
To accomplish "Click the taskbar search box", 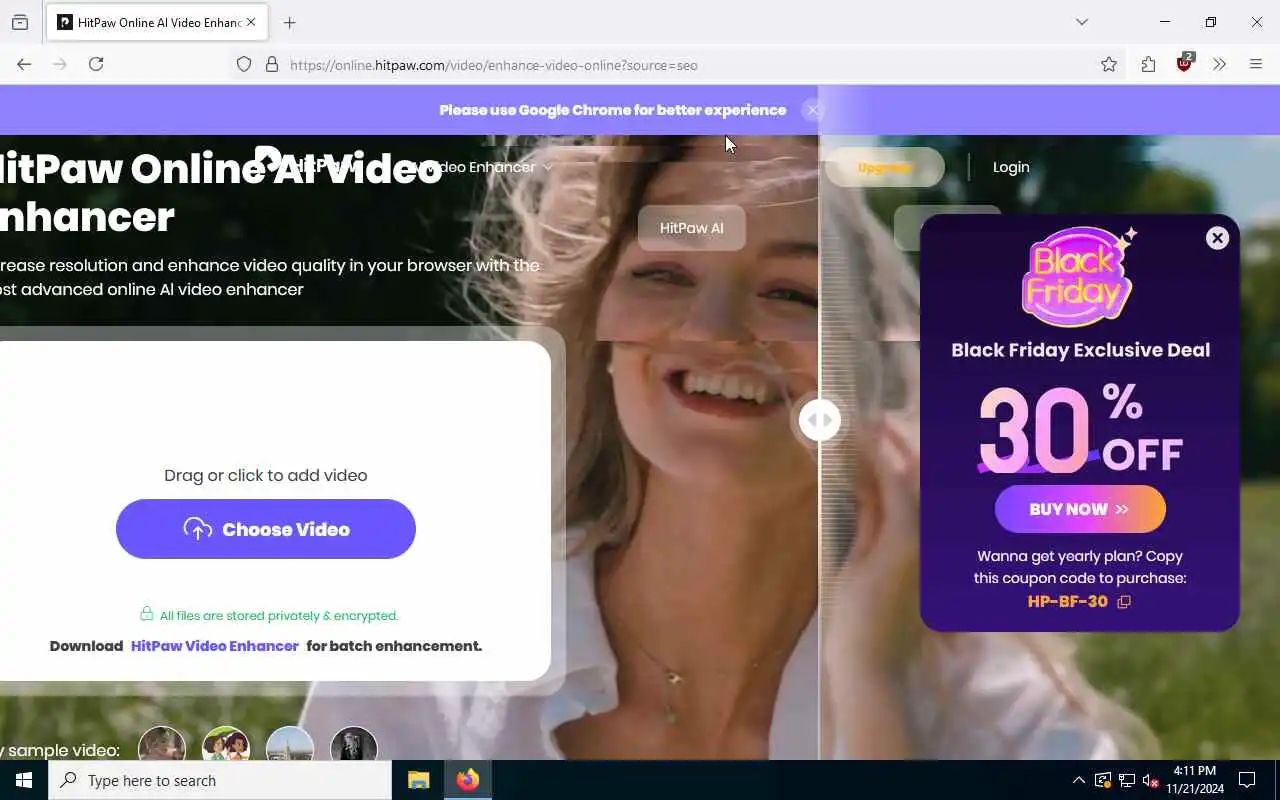I will 220,780.
